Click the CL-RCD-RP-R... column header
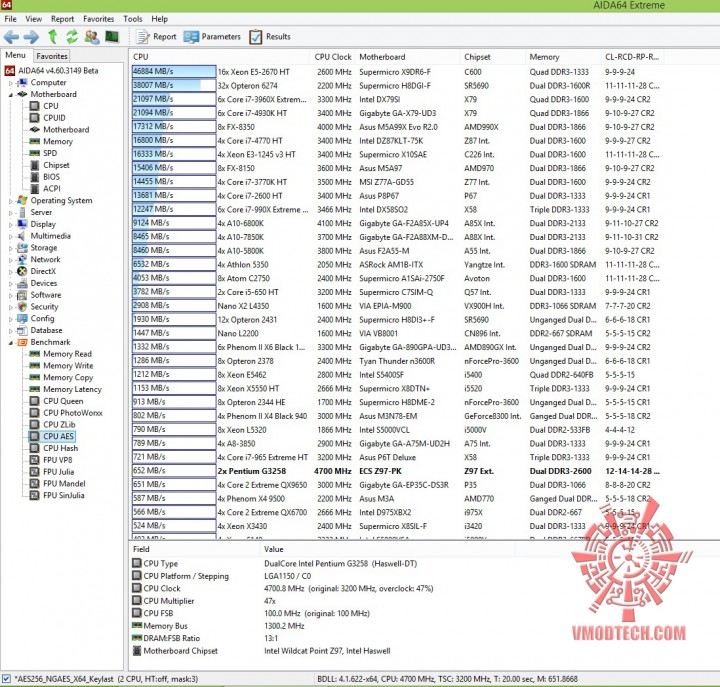Viewport: 720px width, 687px height. click(x=633, y=57)
